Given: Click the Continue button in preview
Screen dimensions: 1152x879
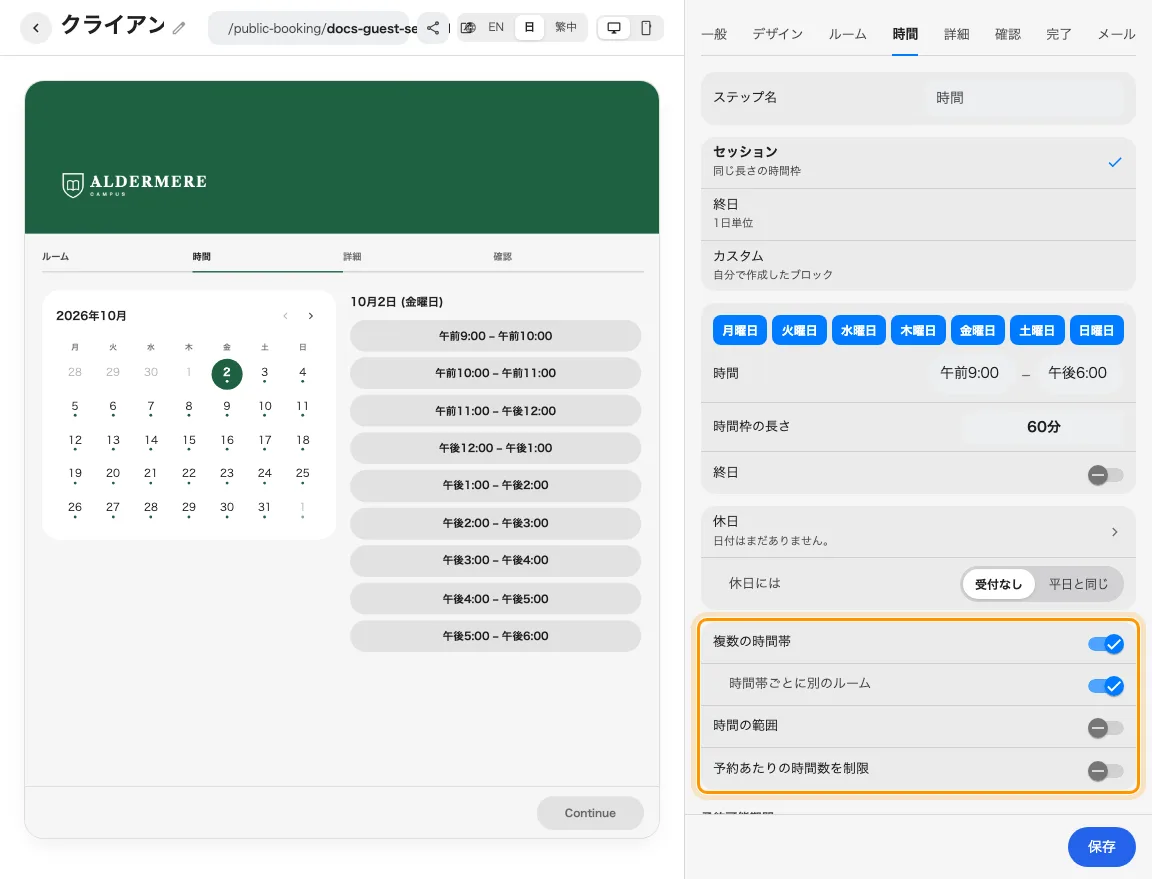Looking at the screenshot, I should tap(590, 813).
